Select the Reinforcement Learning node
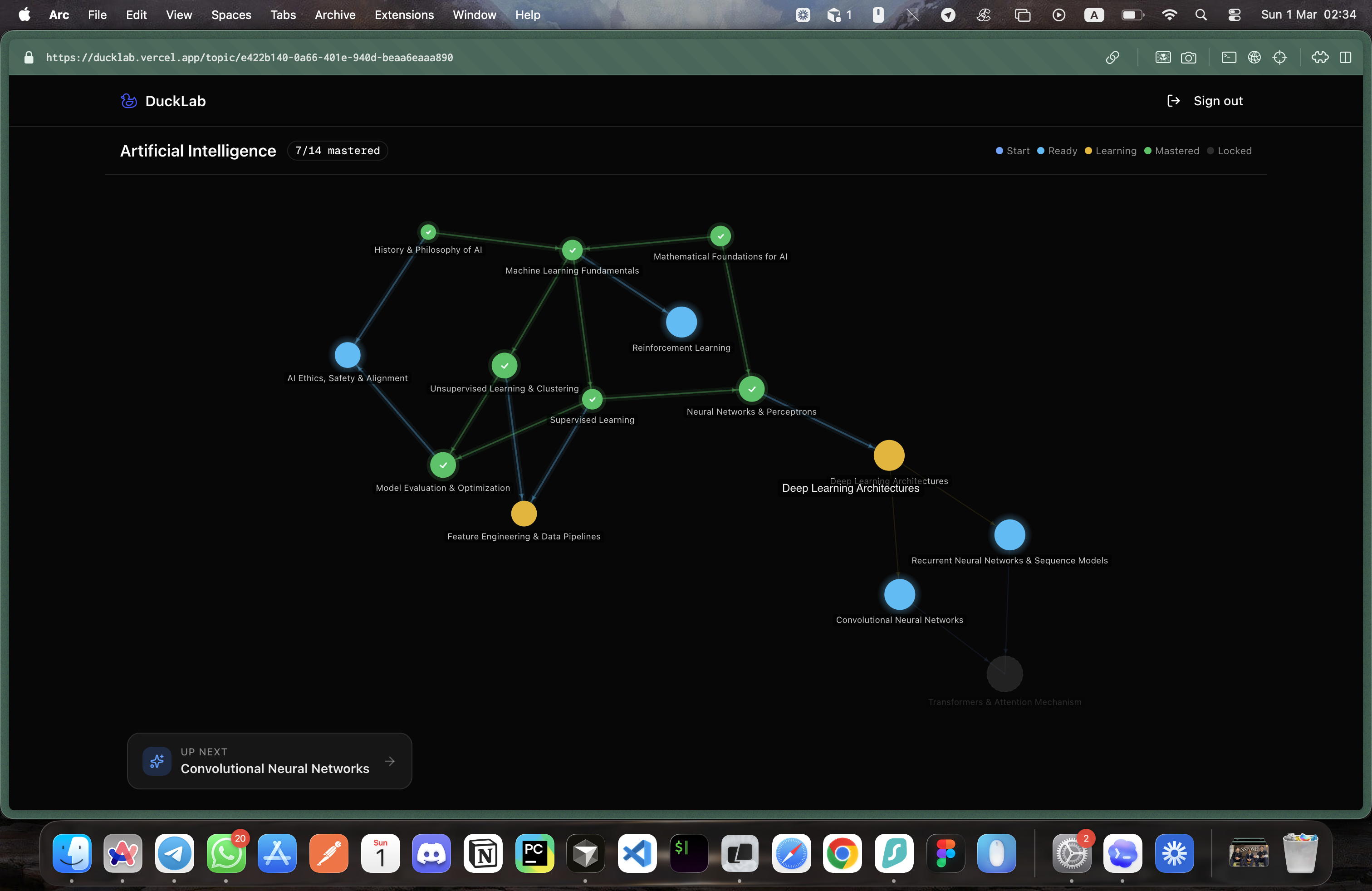Screen dimensions: 1372x891 coord(681,322)
